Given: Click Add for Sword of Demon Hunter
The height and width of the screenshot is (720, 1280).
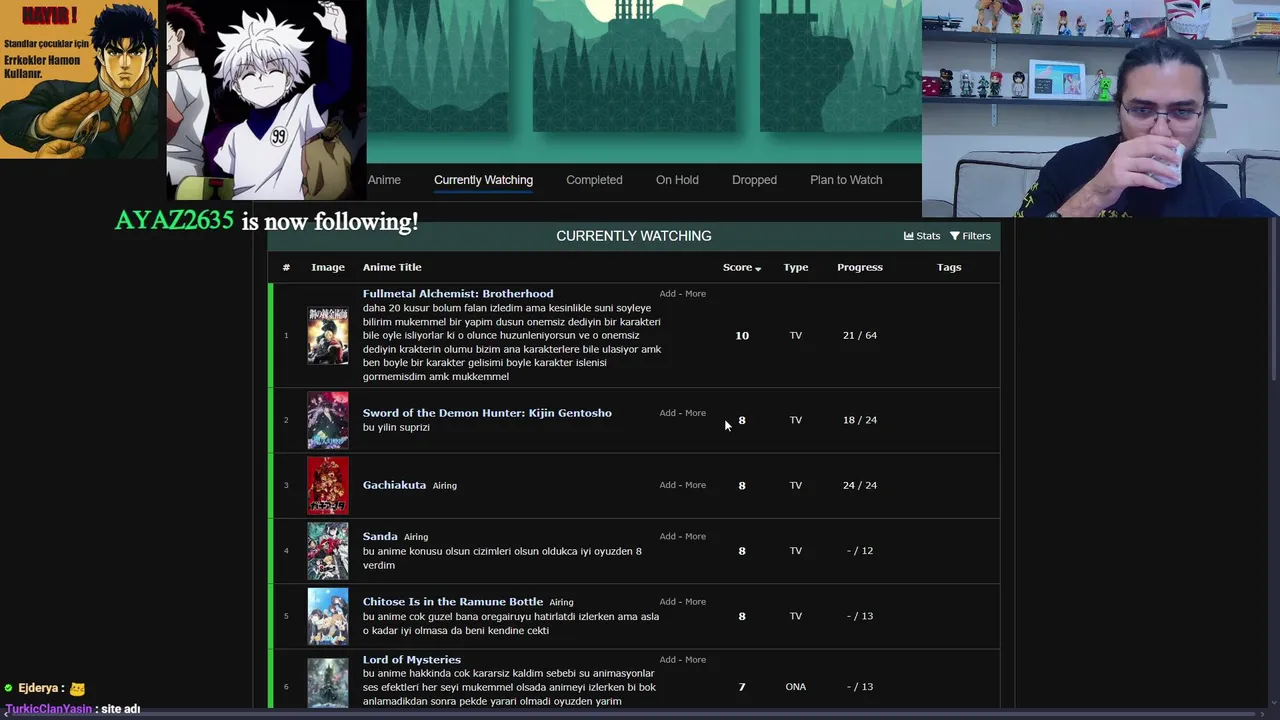Looking at the screenshot, I should [x=667, y=413].
